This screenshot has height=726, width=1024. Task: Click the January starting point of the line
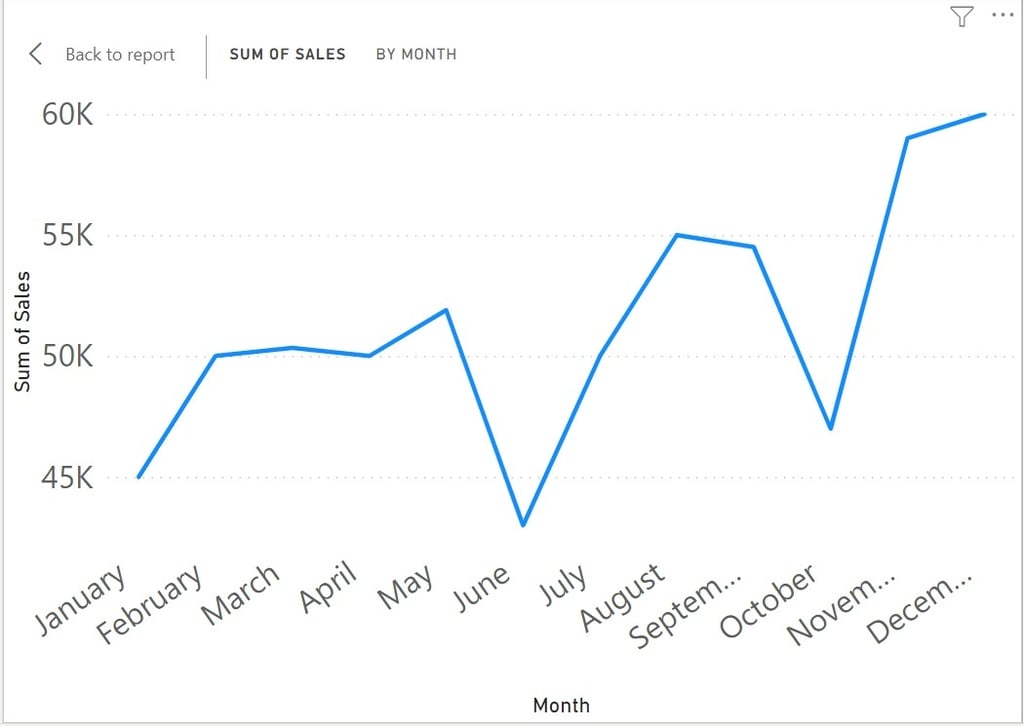[x=141, y=478]
